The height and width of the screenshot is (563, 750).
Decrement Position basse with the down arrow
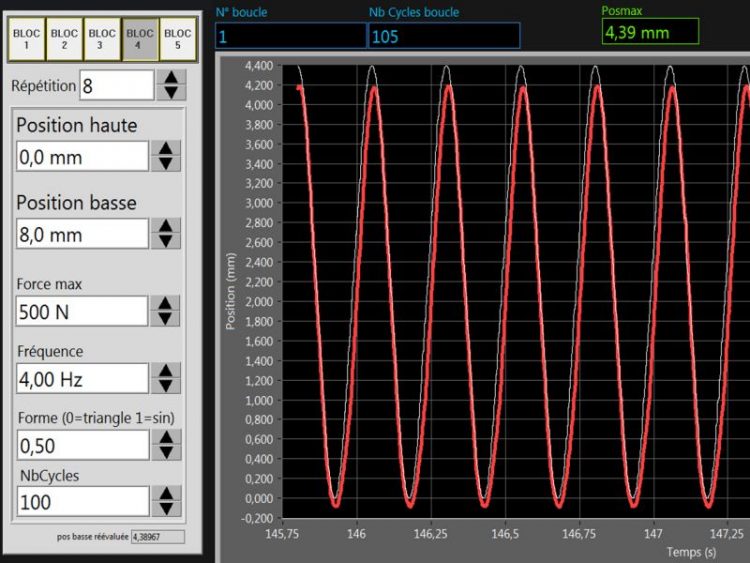pos(166,241)
